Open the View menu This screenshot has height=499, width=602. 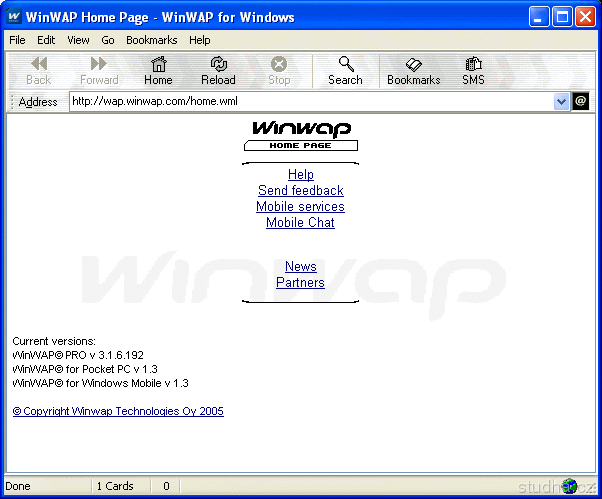78,40
